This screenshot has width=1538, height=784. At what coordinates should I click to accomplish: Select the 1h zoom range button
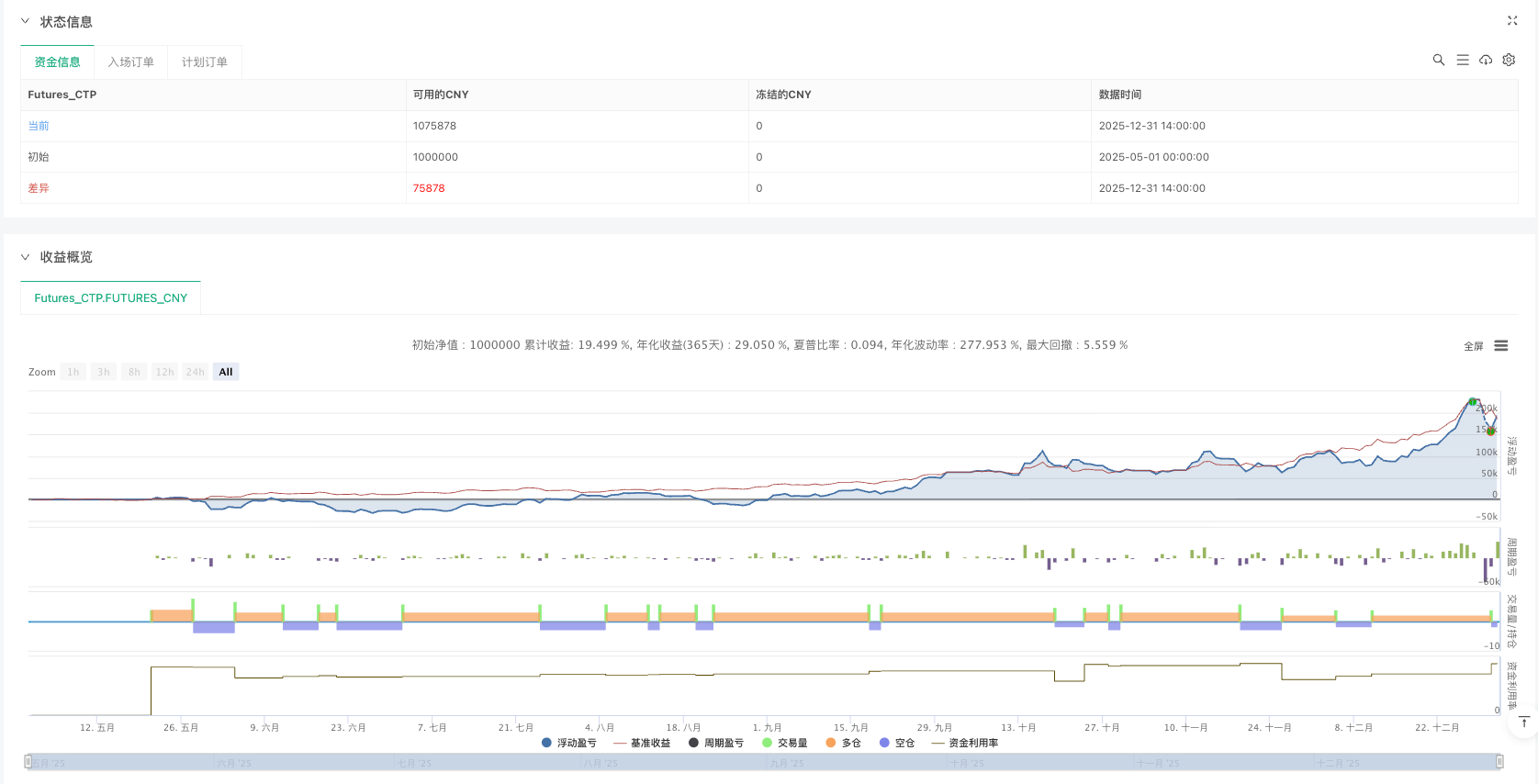[x=73, y=372]
